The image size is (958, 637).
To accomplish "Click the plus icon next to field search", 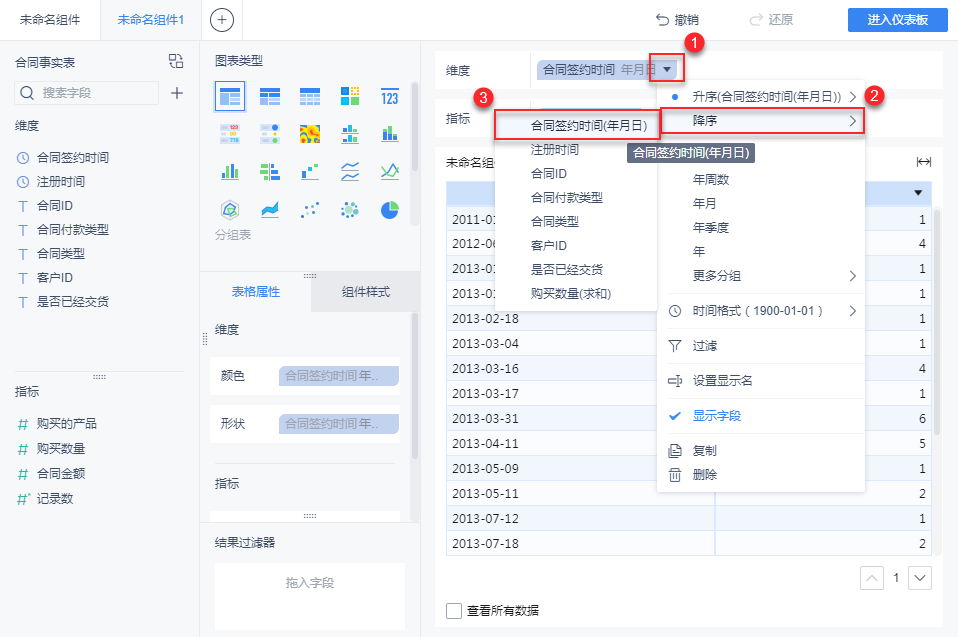I will coord(177,93).
